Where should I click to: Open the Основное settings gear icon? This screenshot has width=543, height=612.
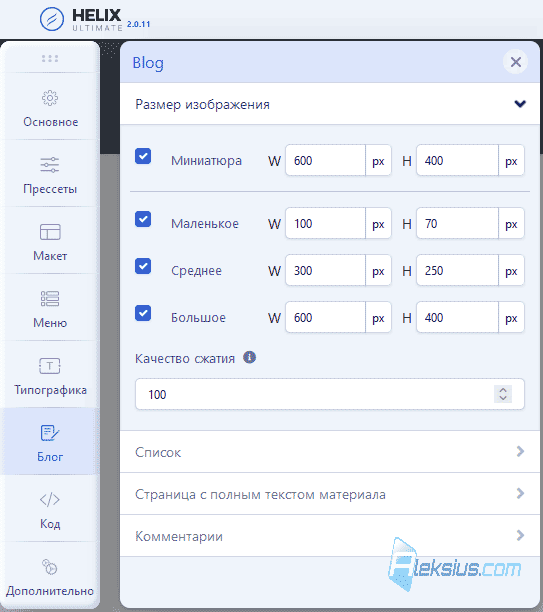coord(50,98)
